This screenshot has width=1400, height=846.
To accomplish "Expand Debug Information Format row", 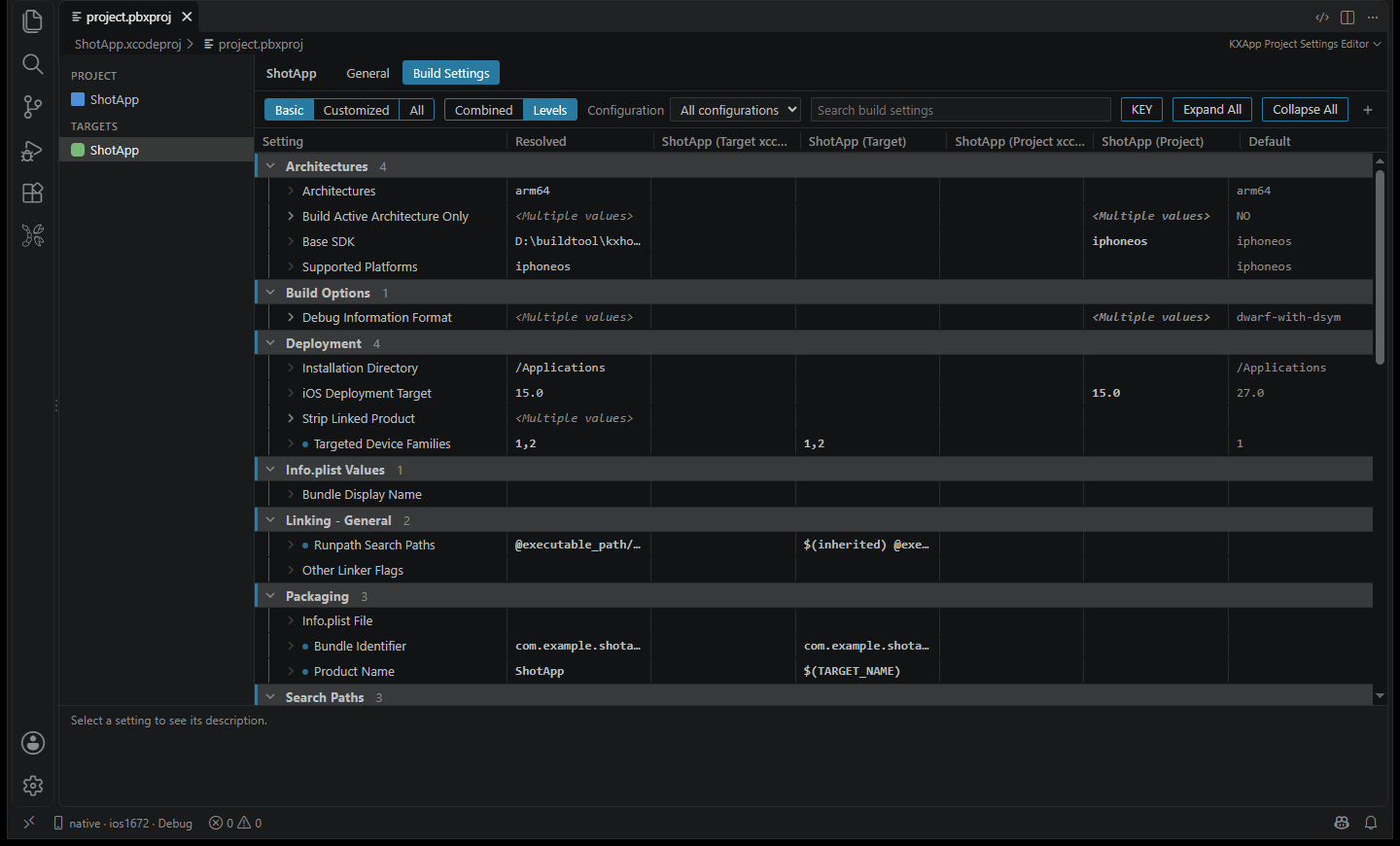I will point(291,317).
